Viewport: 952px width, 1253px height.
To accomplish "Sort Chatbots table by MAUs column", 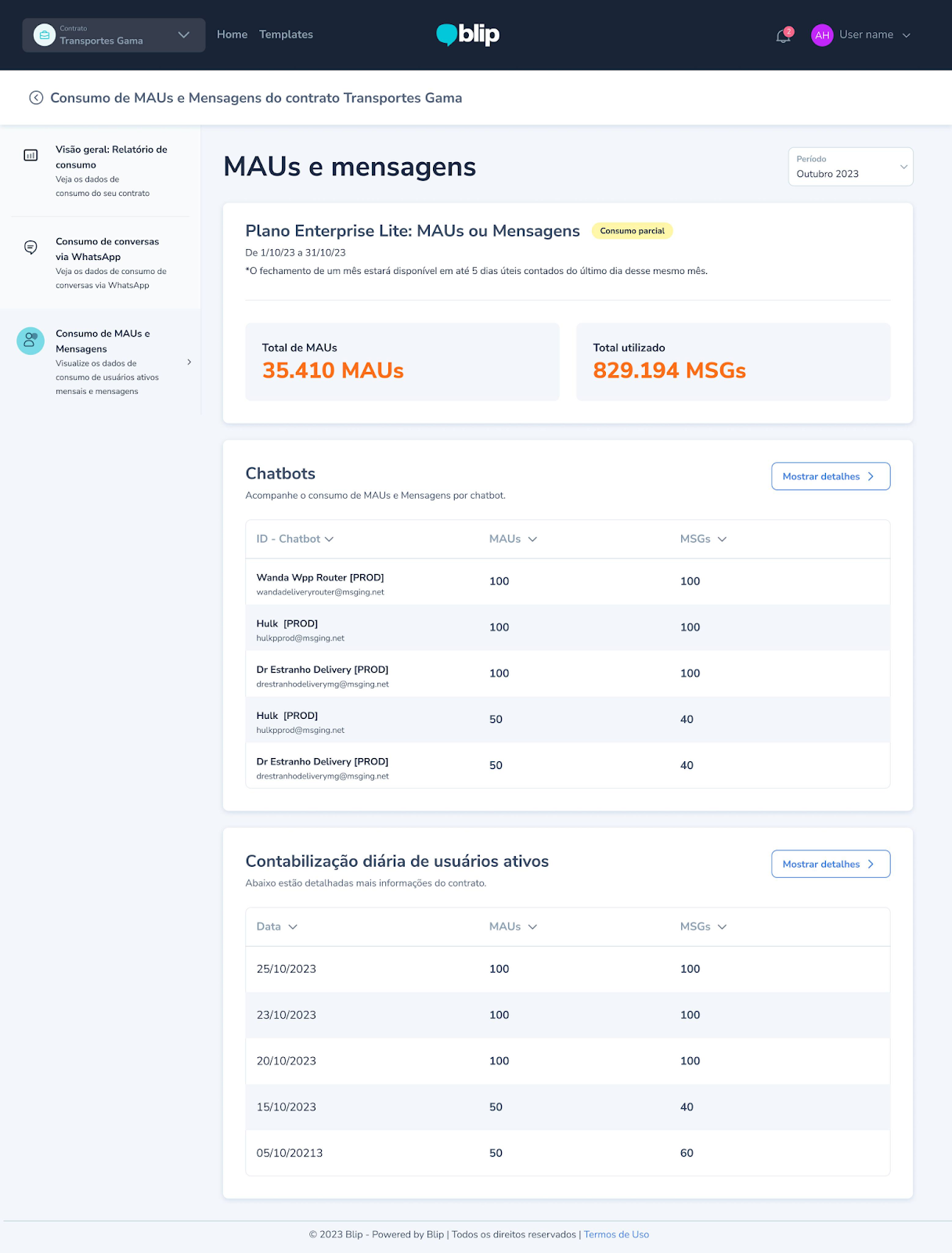I will (x=513, y=539).
